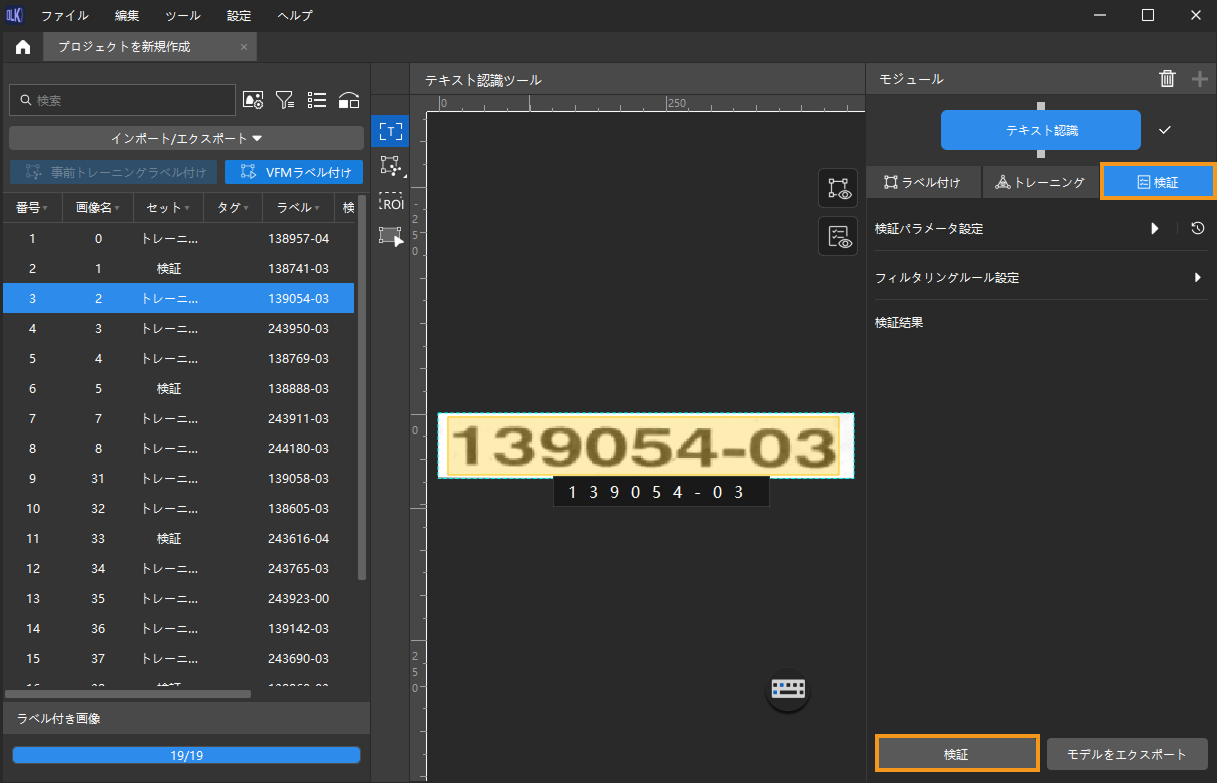Select row with label 243765-03
The image size is (1217, 783).
point(178,568)
